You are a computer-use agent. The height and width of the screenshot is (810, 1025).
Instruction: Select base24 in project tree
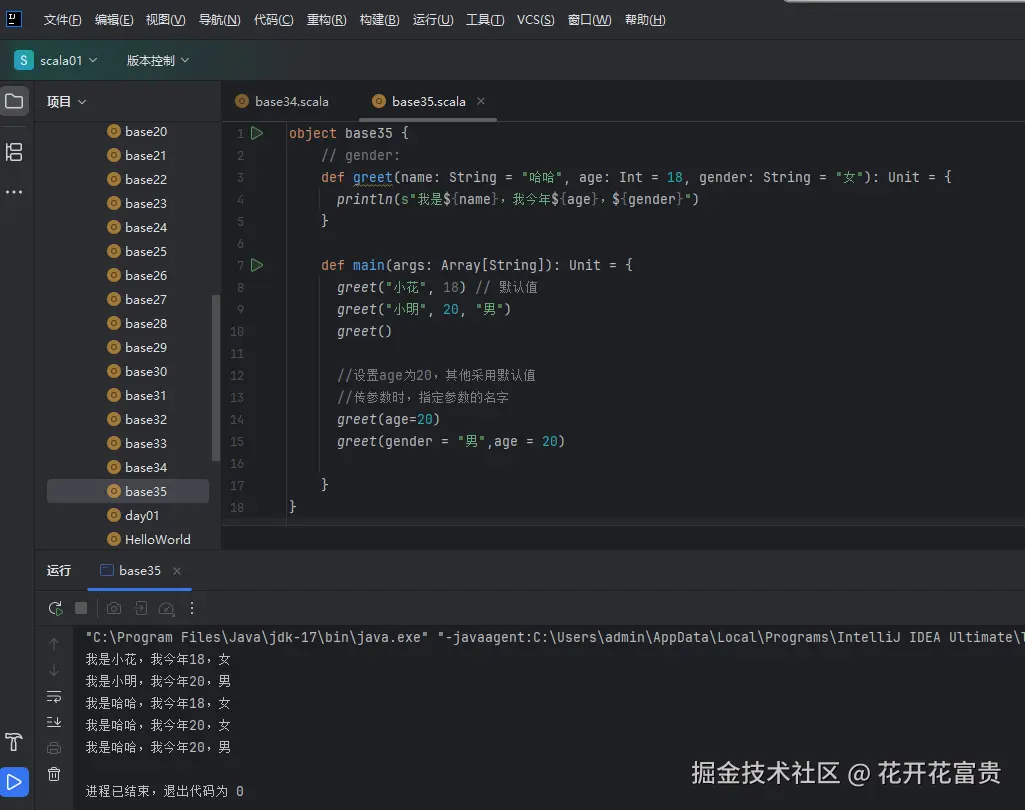[x=146, y=228]
